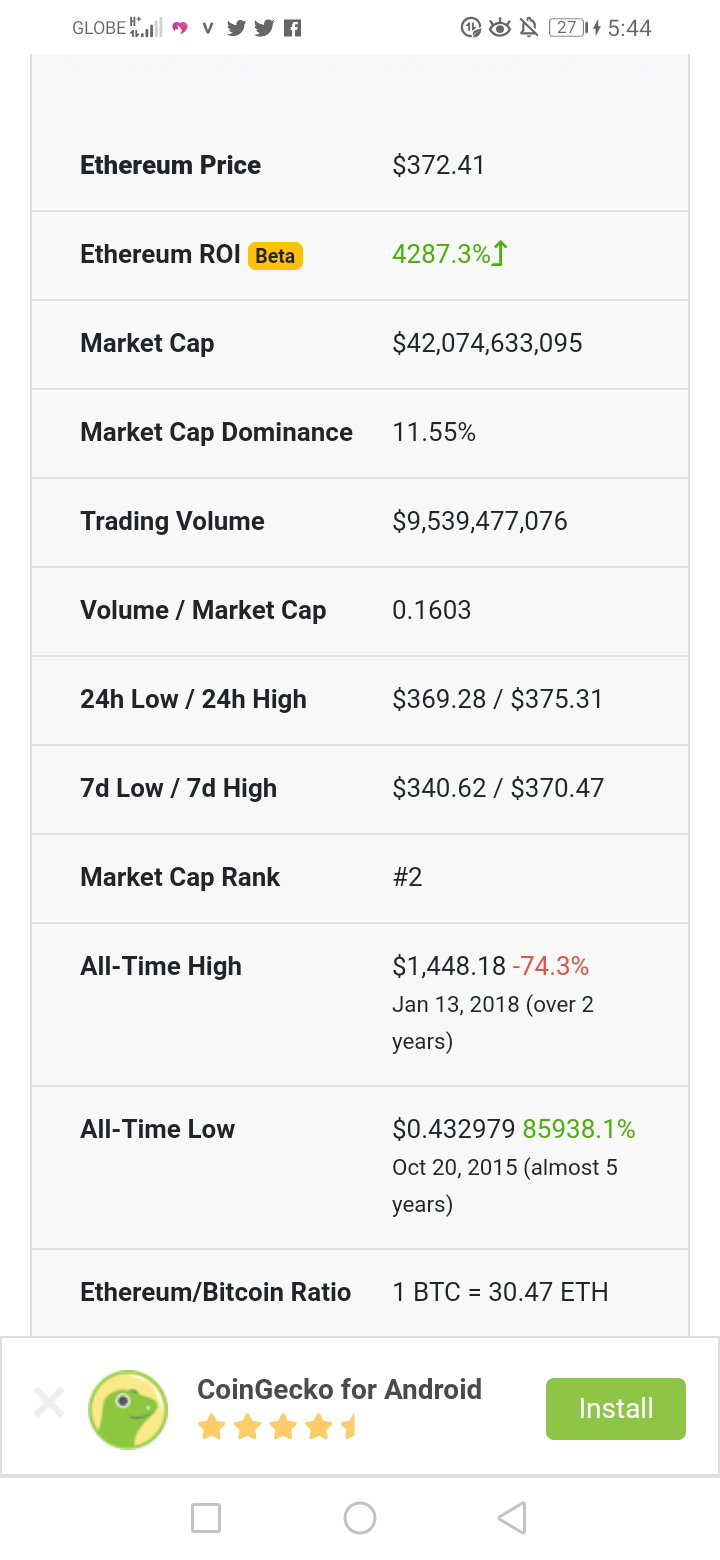The height and width of the screenshot is (1560, 720).
Task: Open recent apps via square button
Action: [206, 1518]
